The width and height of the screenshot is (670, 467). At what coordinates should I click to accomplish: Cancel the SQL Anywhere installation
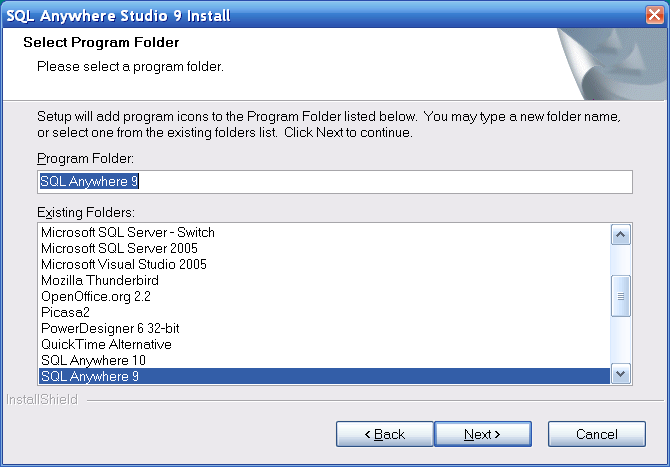click(596, 434)
